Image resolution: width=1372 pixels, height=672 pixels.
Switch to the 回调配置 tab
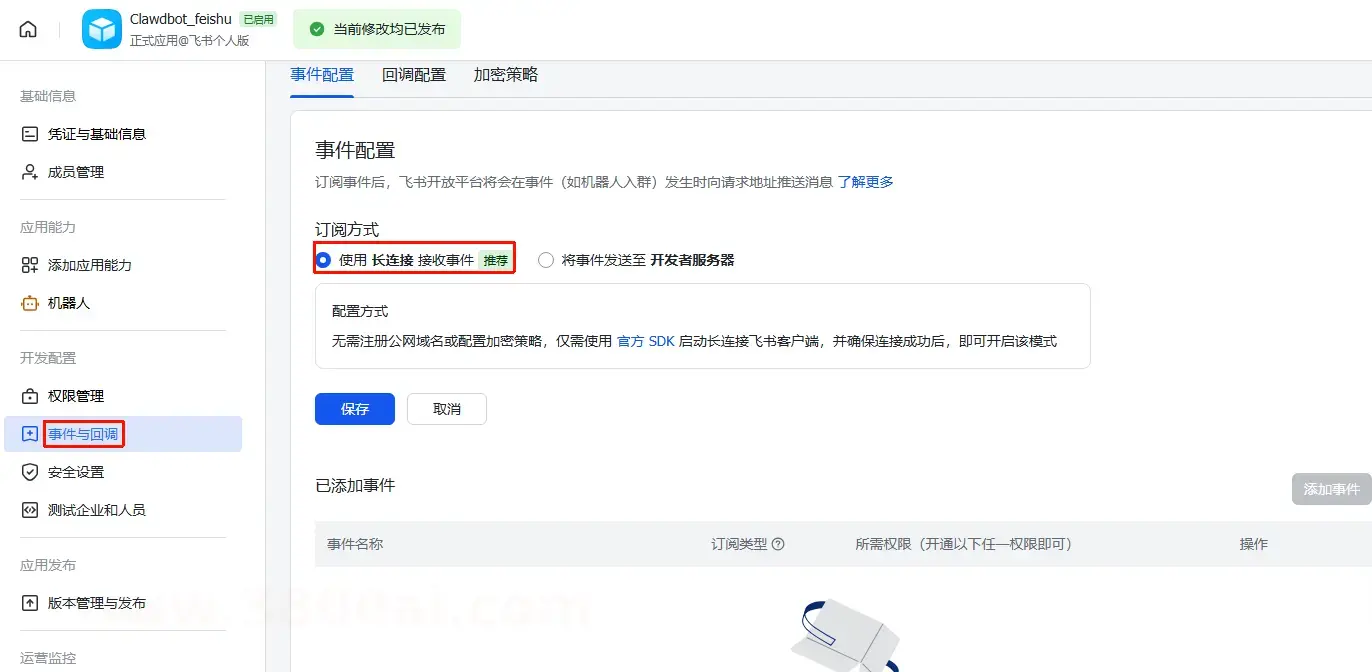pyautogui.click(x=414, y=75)
